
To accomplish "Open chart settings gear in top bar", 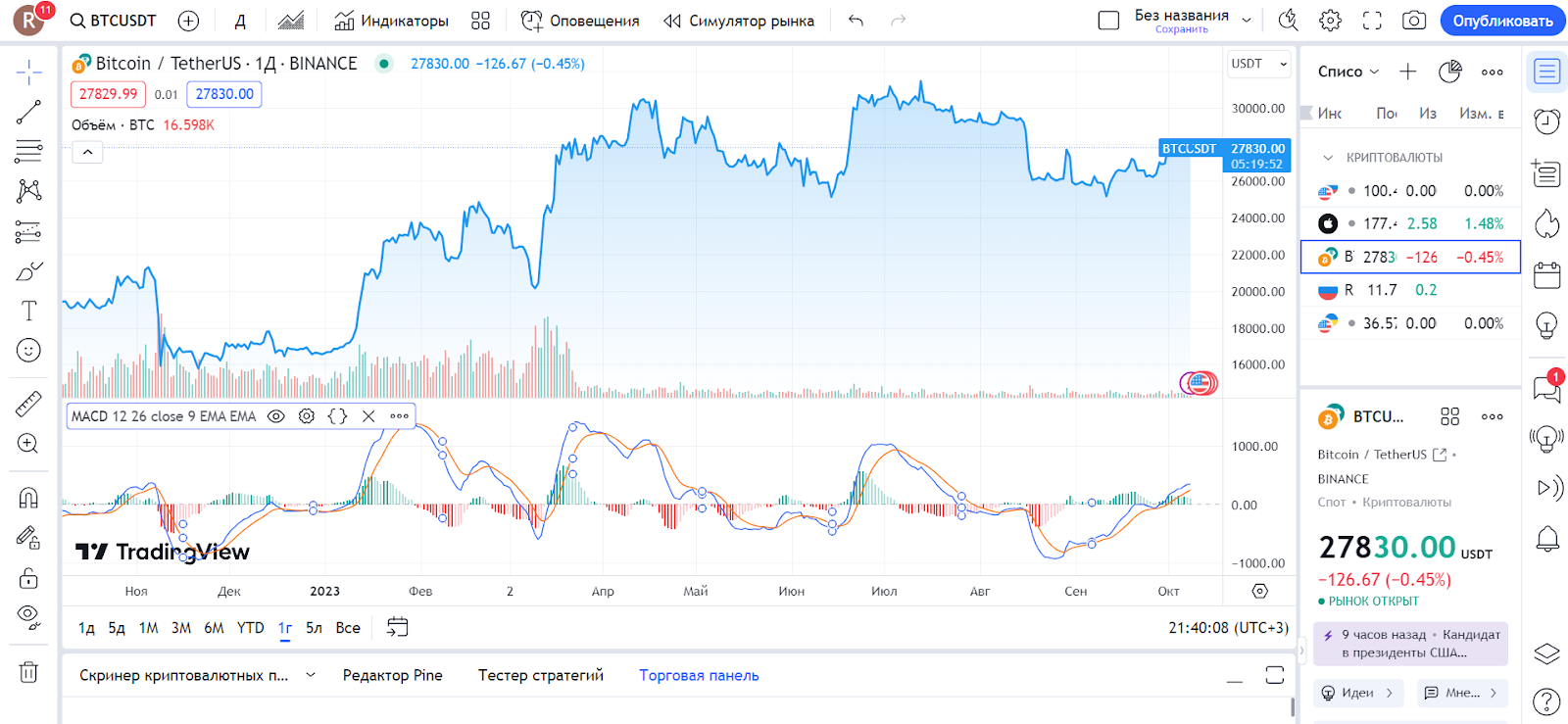I will (x=1330, y=21).
